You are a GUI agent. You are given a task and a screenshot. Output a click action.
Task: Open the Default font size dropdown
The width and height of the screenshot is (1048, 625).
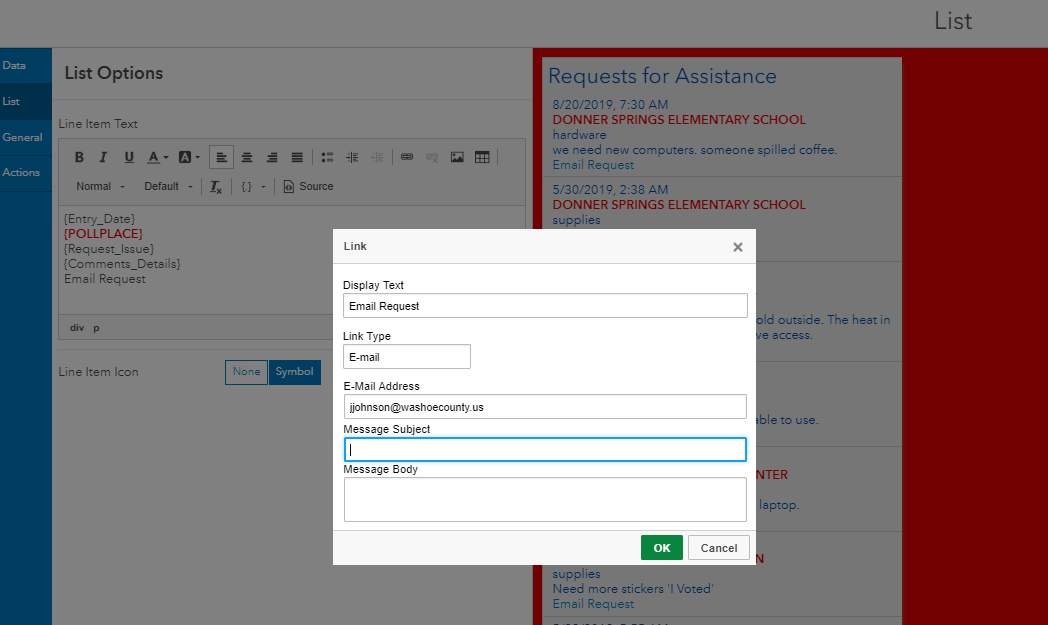168,186
